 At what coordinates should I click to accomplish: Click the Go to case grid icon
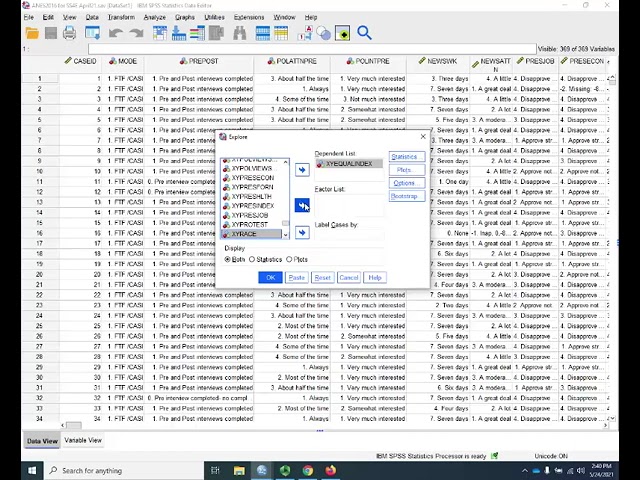(x=160, y=33)
